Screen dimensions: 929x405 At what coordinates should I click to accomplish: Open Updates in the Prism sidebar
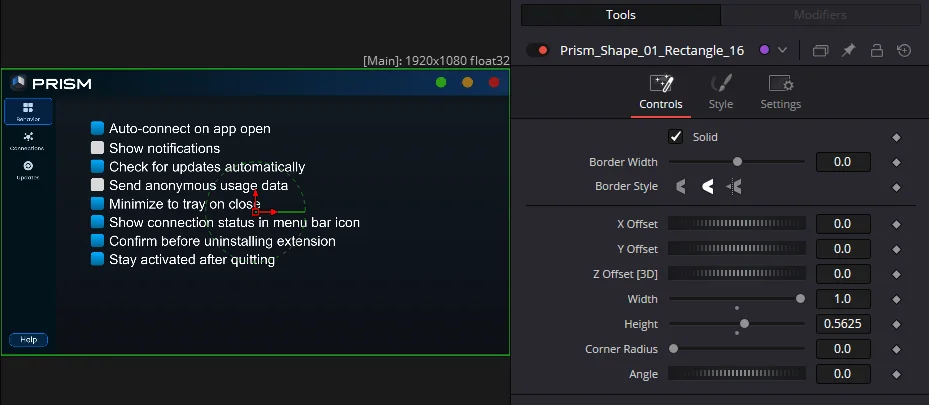click(28, 170)
